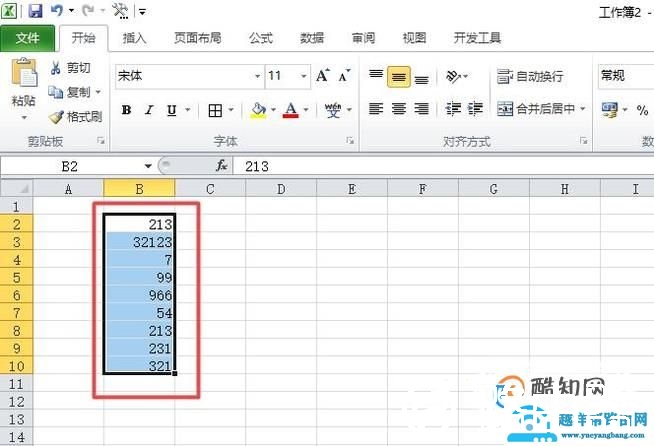
Task: Click the Decrease Indent icon
Action: click(453, 109)
